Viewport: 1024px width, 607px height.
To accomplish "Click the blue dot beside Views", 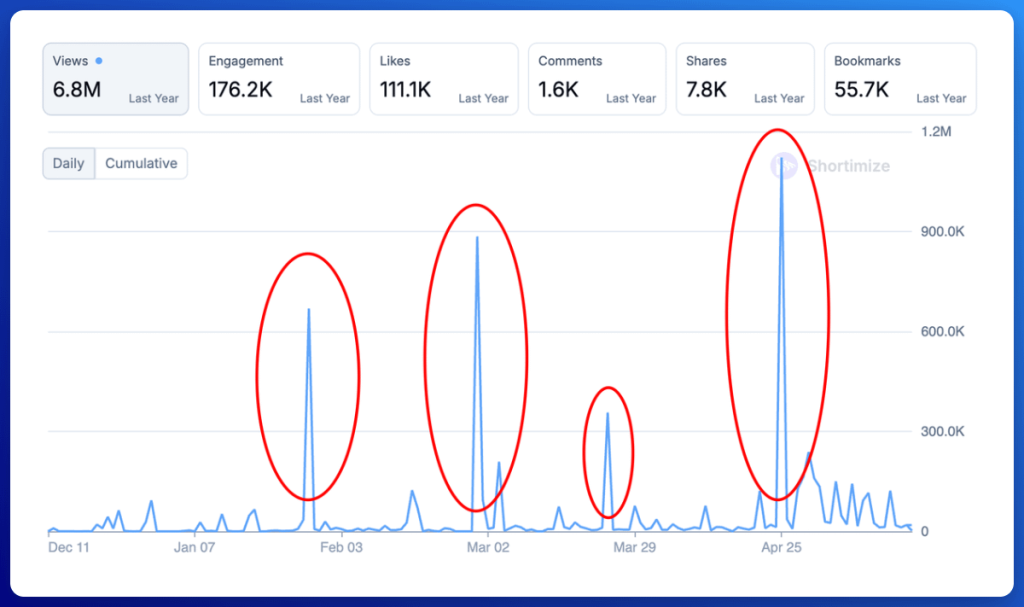I will coord(98,61).
